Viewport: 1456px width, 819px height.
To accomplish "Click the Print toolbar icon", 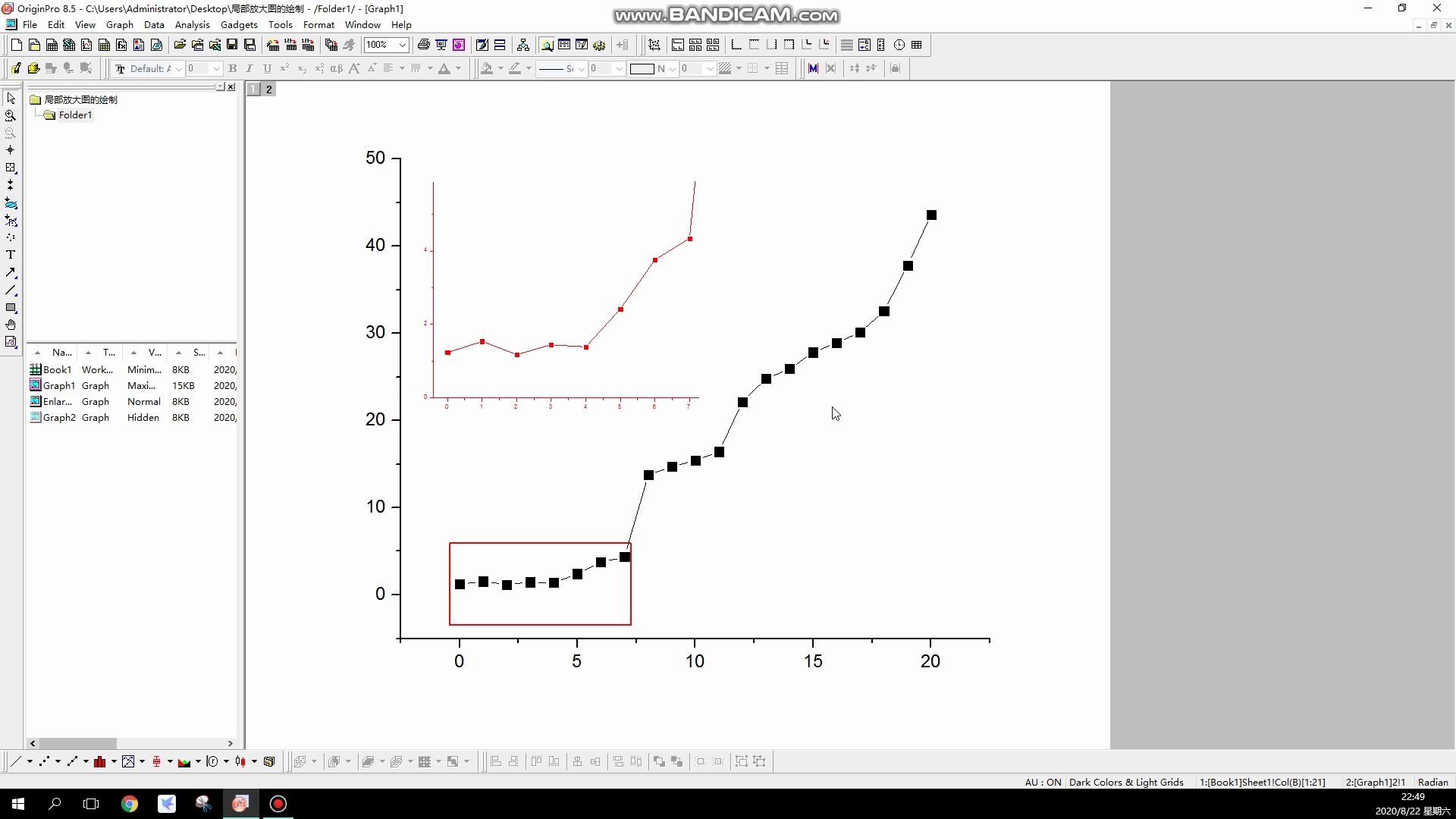I will tap(424, 45).
